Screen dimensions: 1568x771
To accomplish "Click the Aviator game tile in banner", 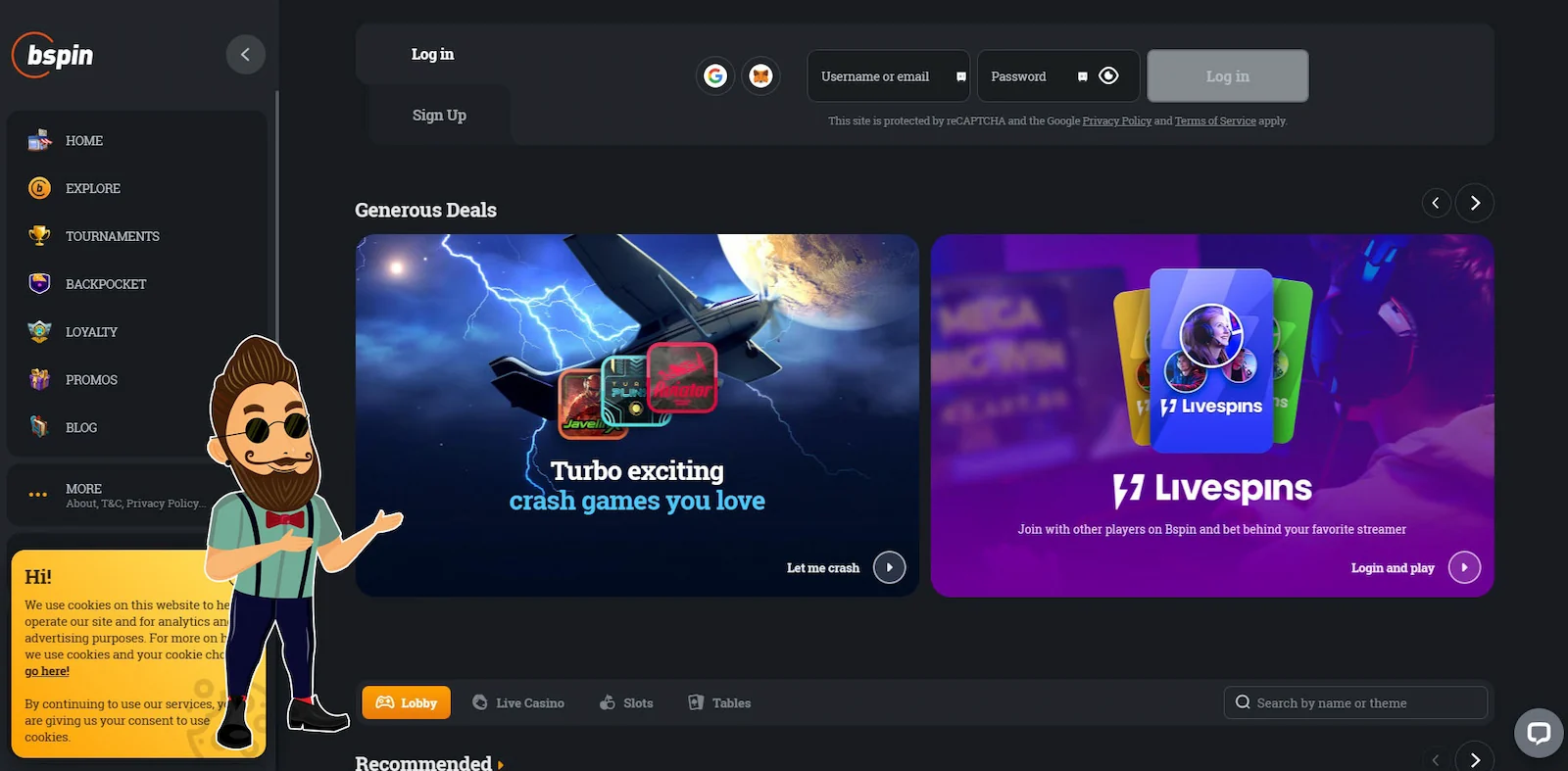I will [682, 377].
